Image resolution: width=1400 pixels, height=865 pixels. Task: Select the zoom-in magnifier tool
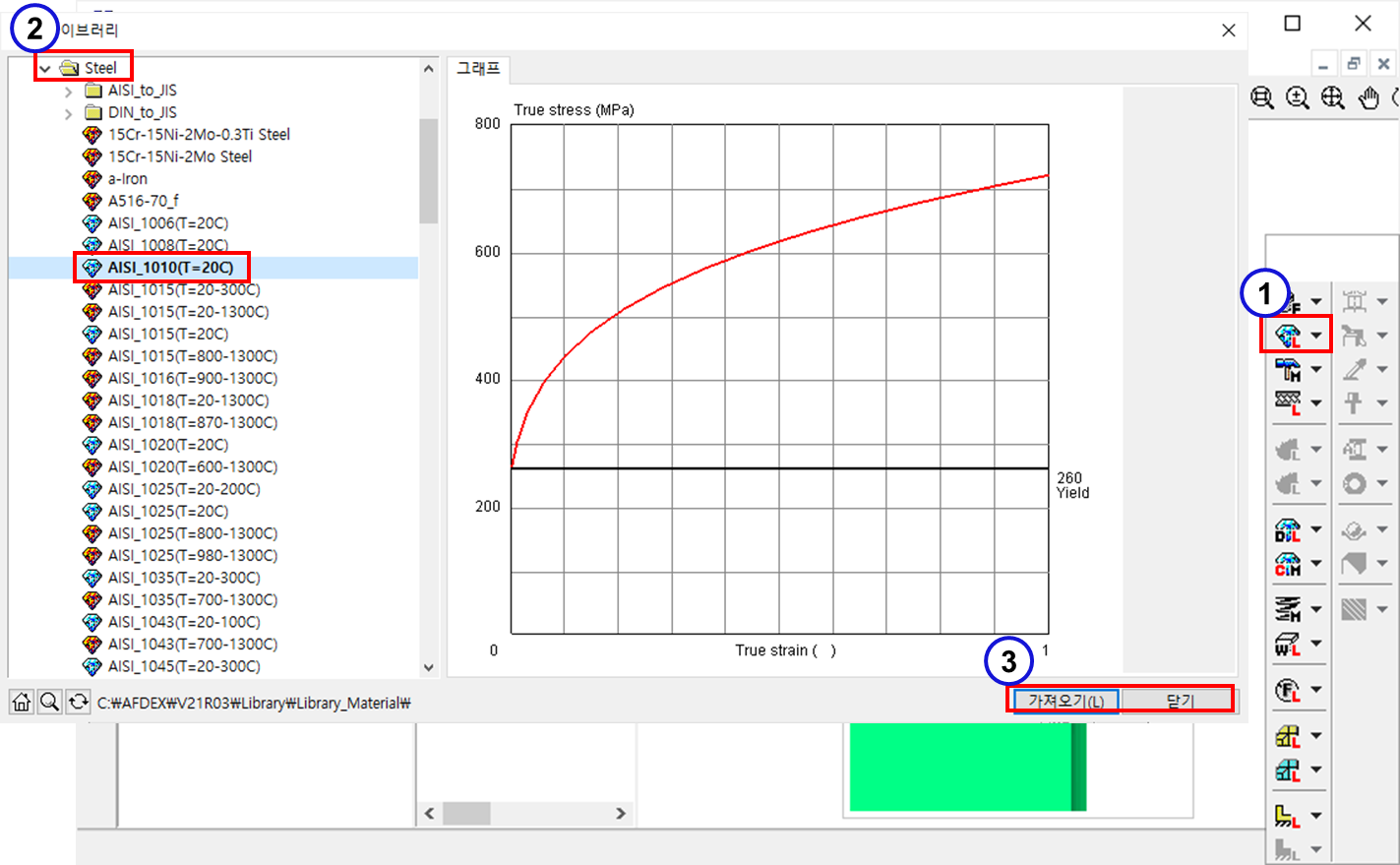coord(1298,97)
